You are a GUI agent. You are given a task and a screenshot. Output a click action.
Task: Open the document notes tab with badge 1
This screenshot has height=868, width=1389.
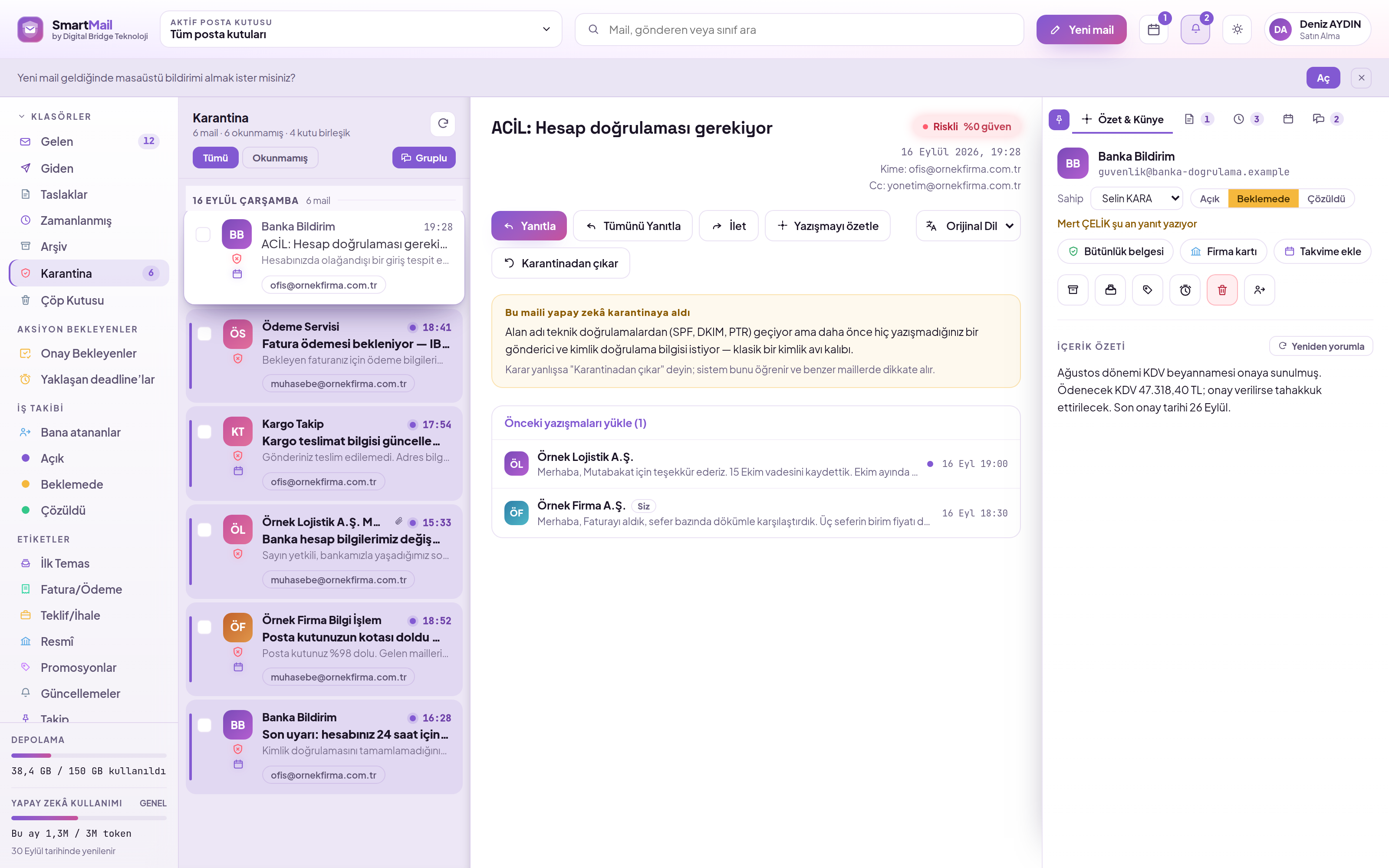click(x=1198, y=119)
